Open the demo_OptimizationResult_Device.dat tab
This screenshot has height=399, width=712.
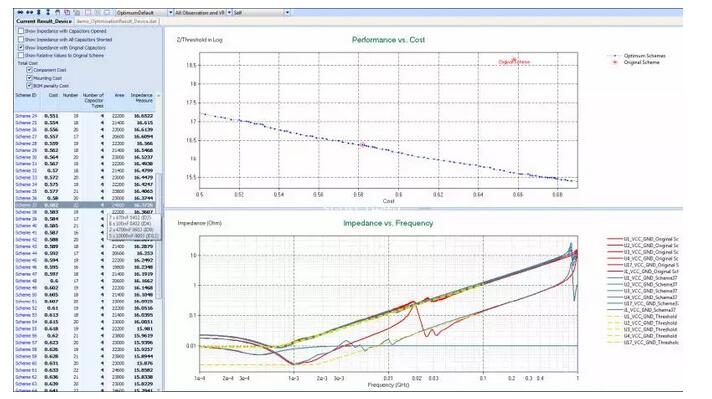116,21
